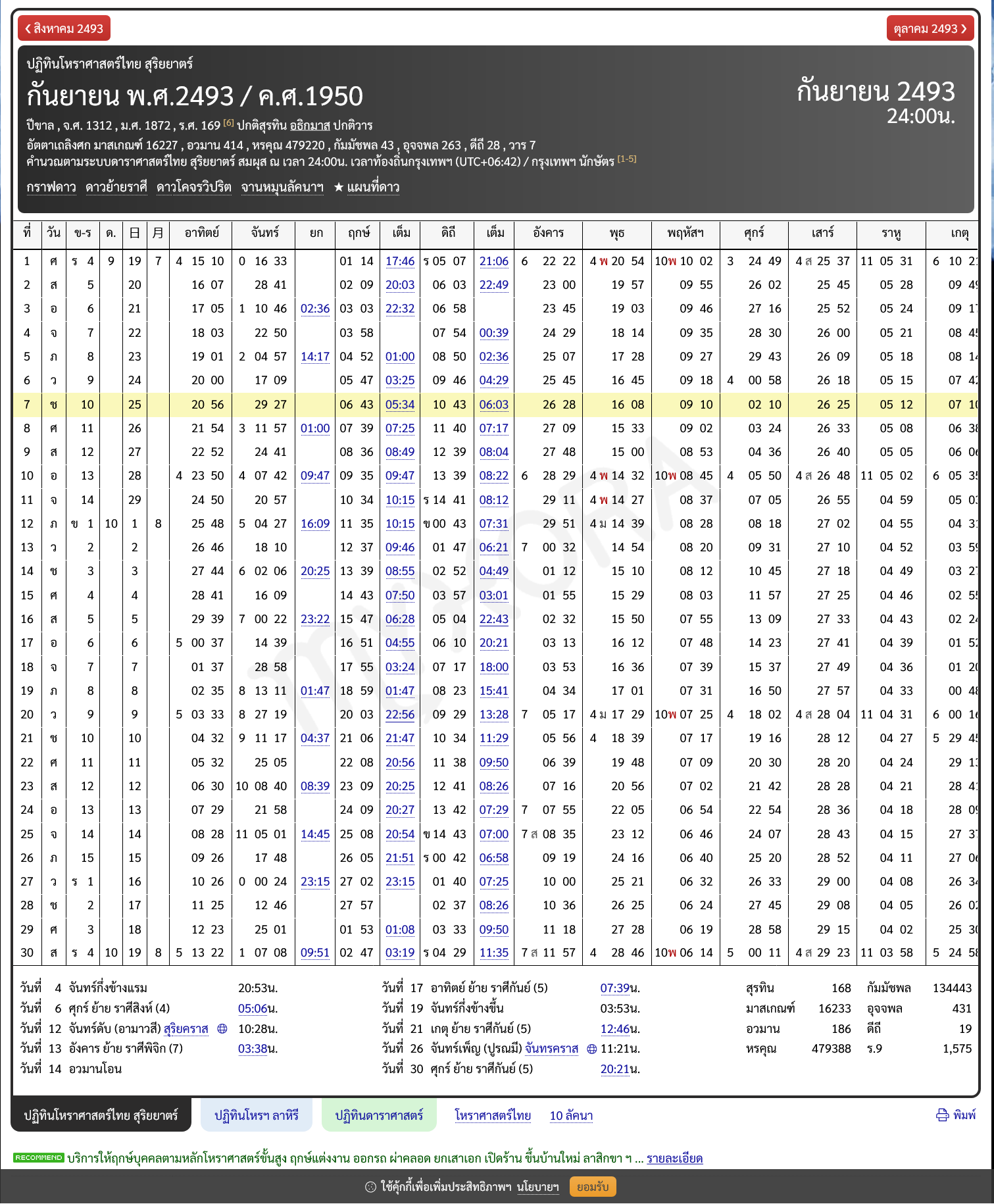Open the 10 ลัคนา link
Image resolution: width=994 pixels, height=1204 pixels.
click(x=571, y=1115)
